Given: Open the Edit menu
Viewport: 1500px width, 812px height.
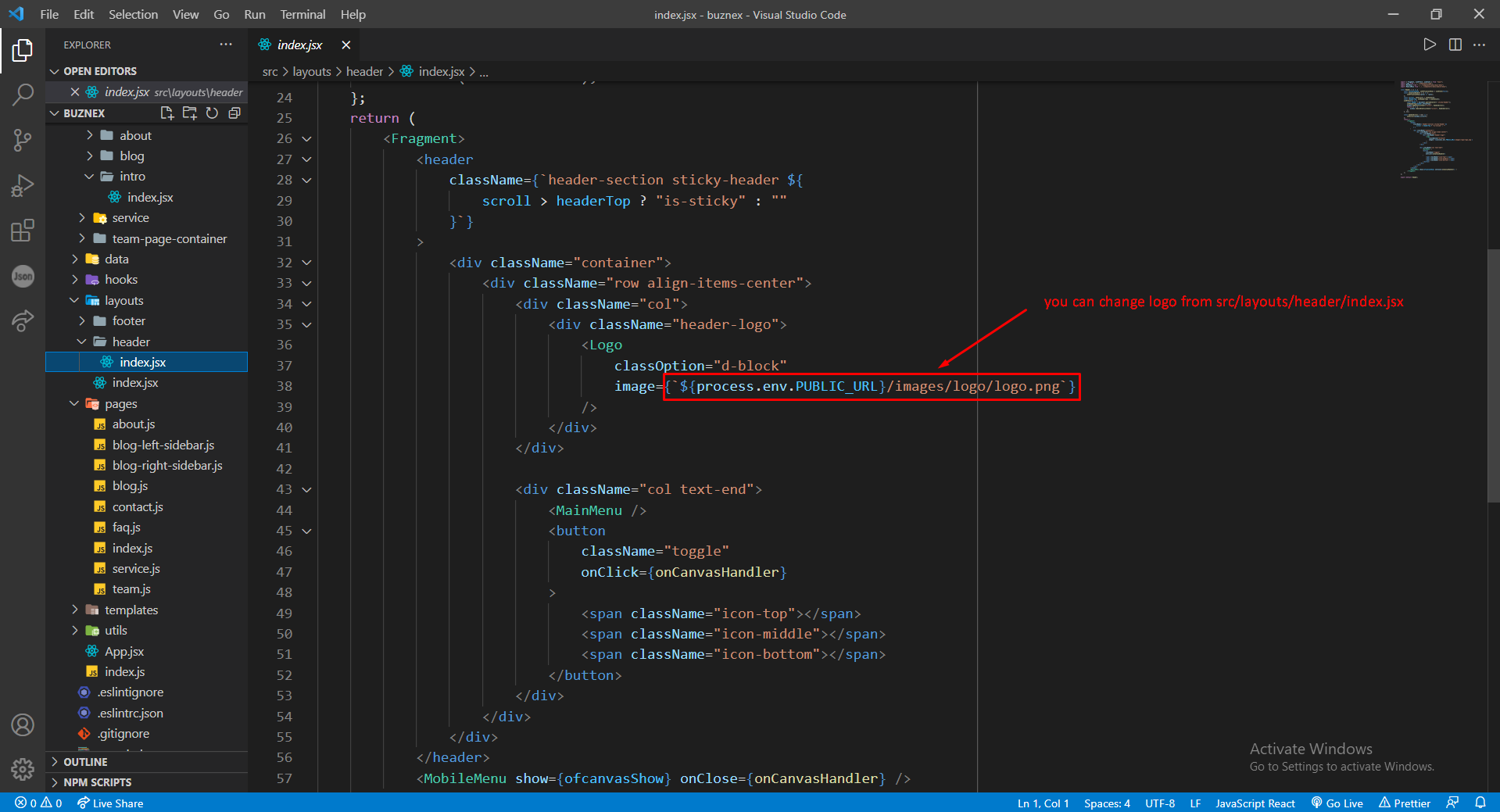Looking at the screenshot, I should click(84, 14).
